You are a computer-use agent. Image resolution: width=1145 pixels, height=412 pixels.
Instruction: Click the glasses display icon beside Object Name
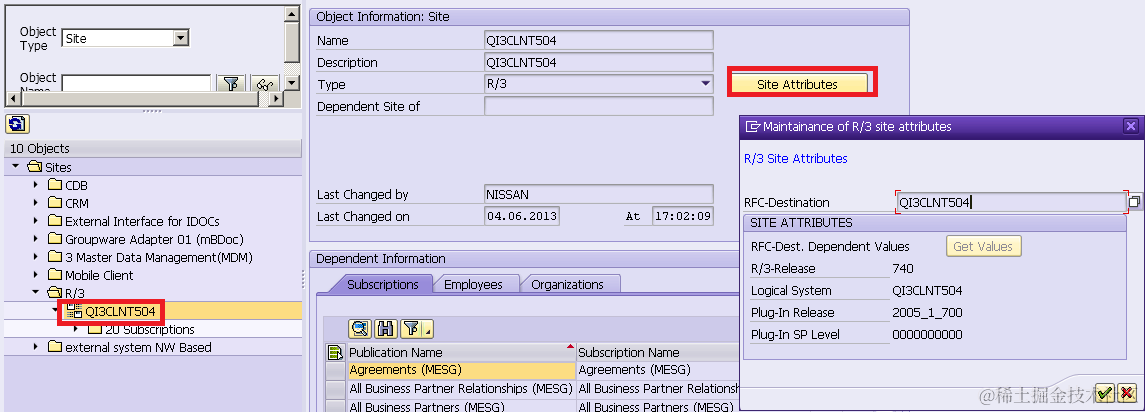point(264,83)
